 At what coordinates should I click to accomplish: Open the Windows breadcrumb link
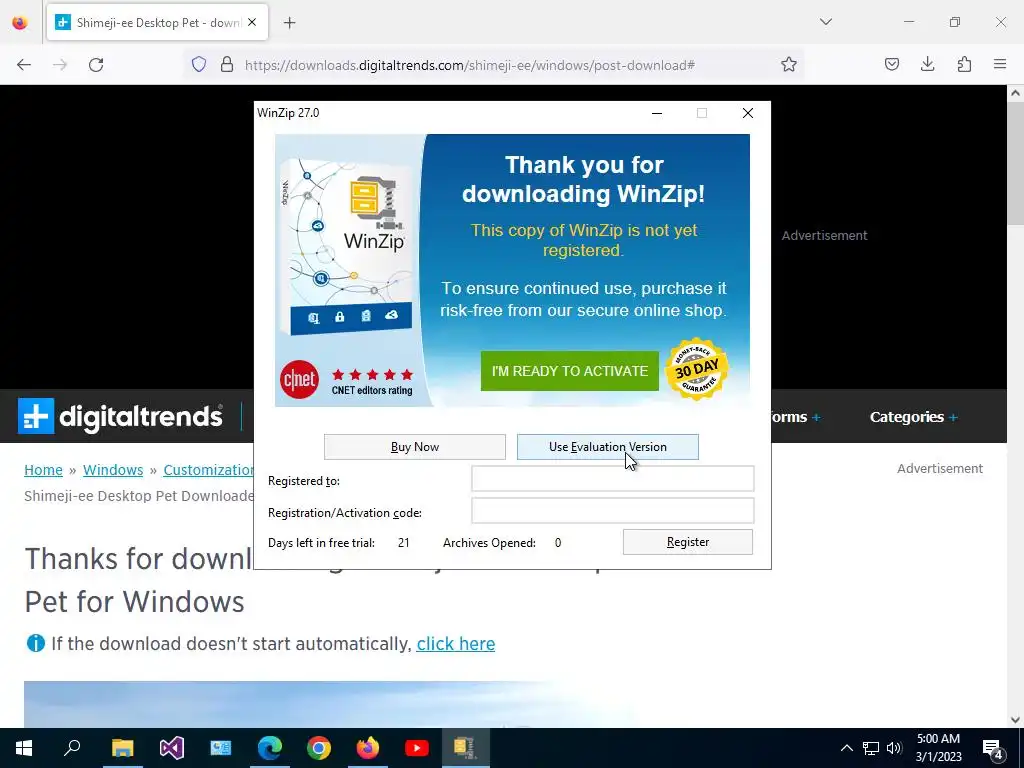coord(113,470)
